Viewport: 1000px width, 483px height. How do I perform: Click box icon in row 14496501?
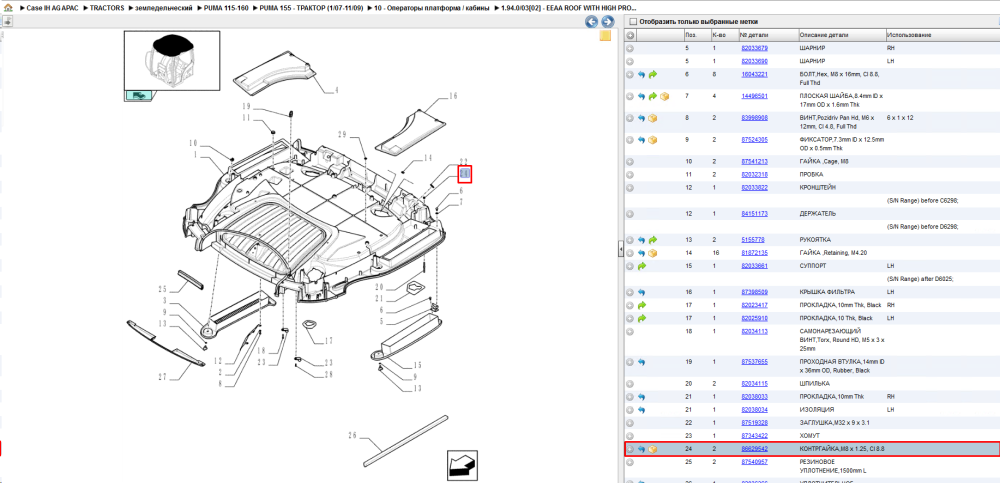664,96
